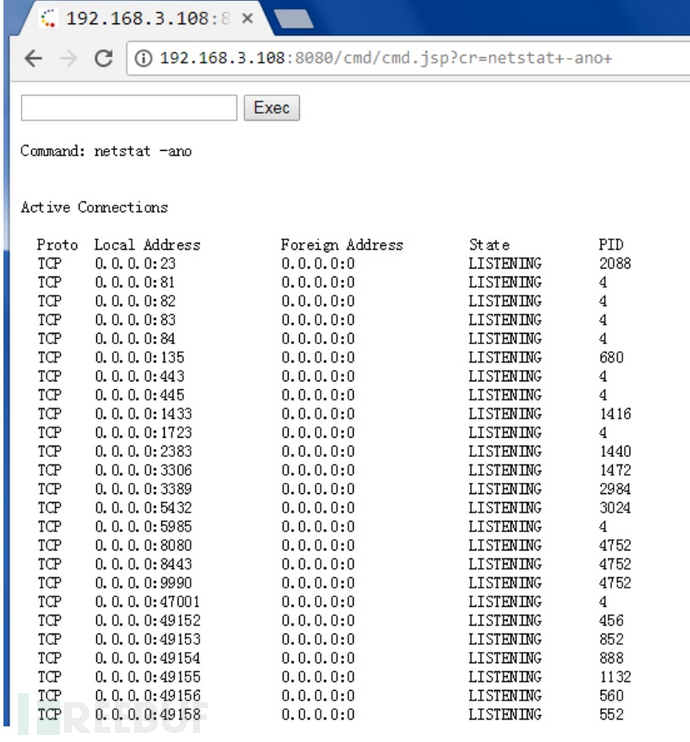This screenshot has height=742, width=690.
Task: Click PID 4752 in the port 8080 row
Action: (615, 545)
